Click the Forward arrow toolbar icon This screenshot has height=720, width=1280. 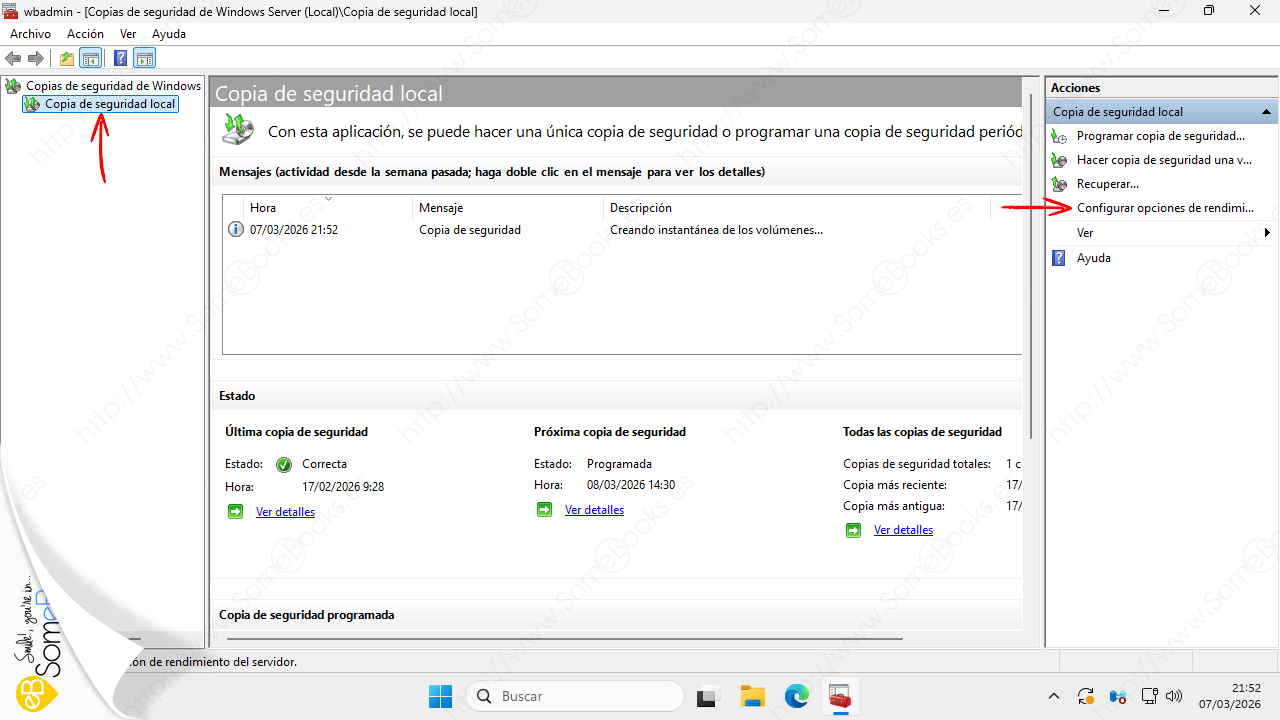[x=36, y=58]
